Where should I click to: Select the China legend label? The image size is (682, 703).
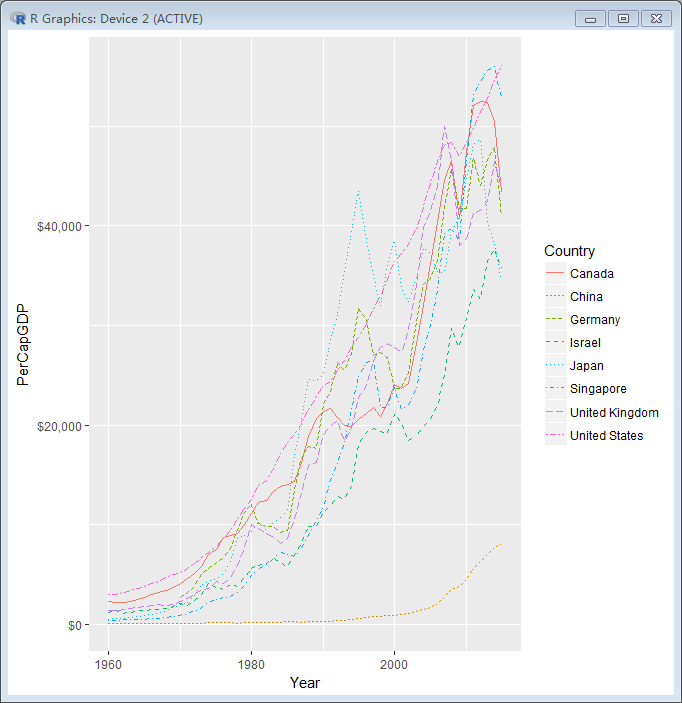point(585,297)
